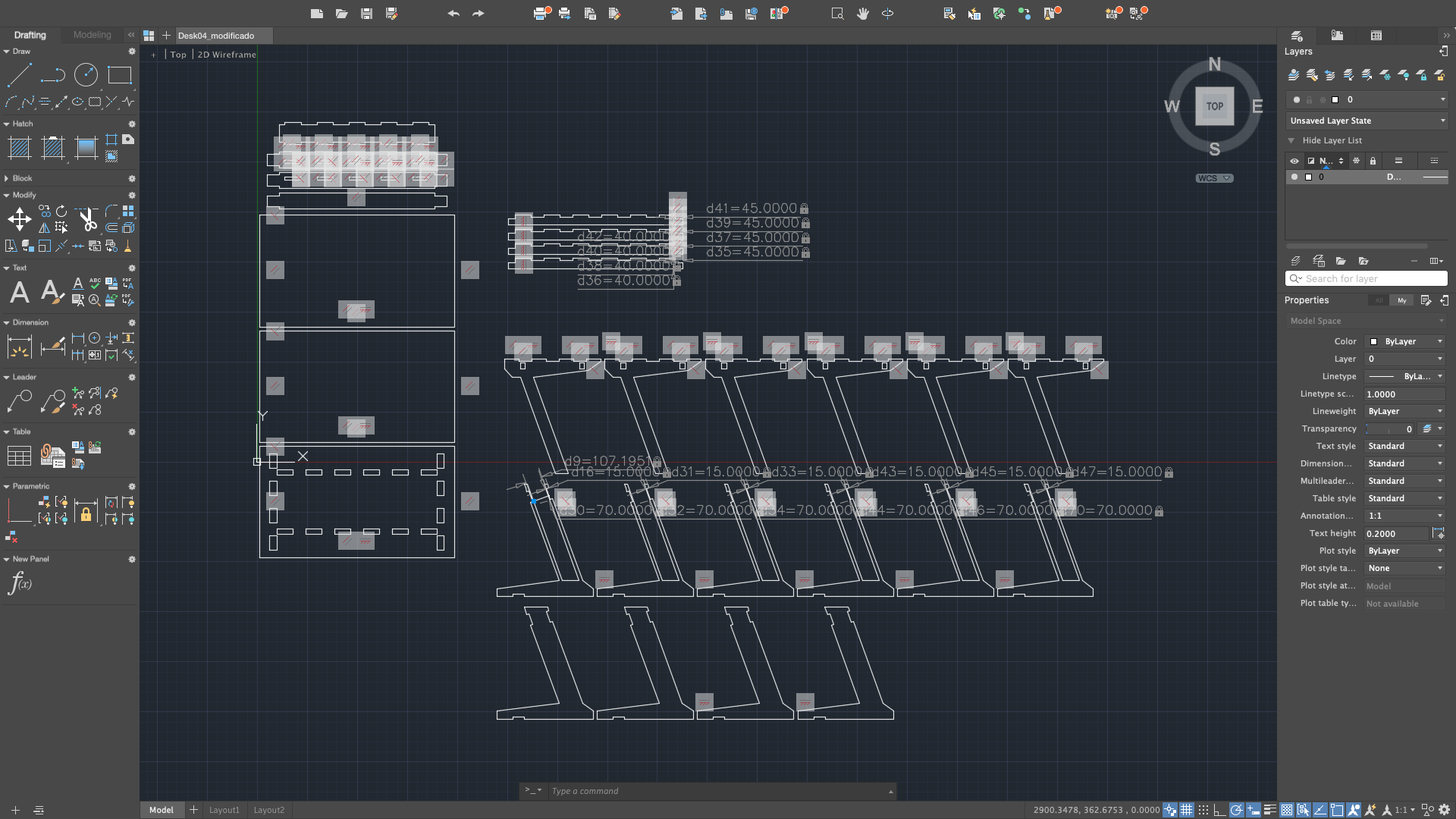The width and height of the screenshot is (1456, 819).
Task: Click the Search for layer field
Action: pyautogui.click(x=1367, y=278)
